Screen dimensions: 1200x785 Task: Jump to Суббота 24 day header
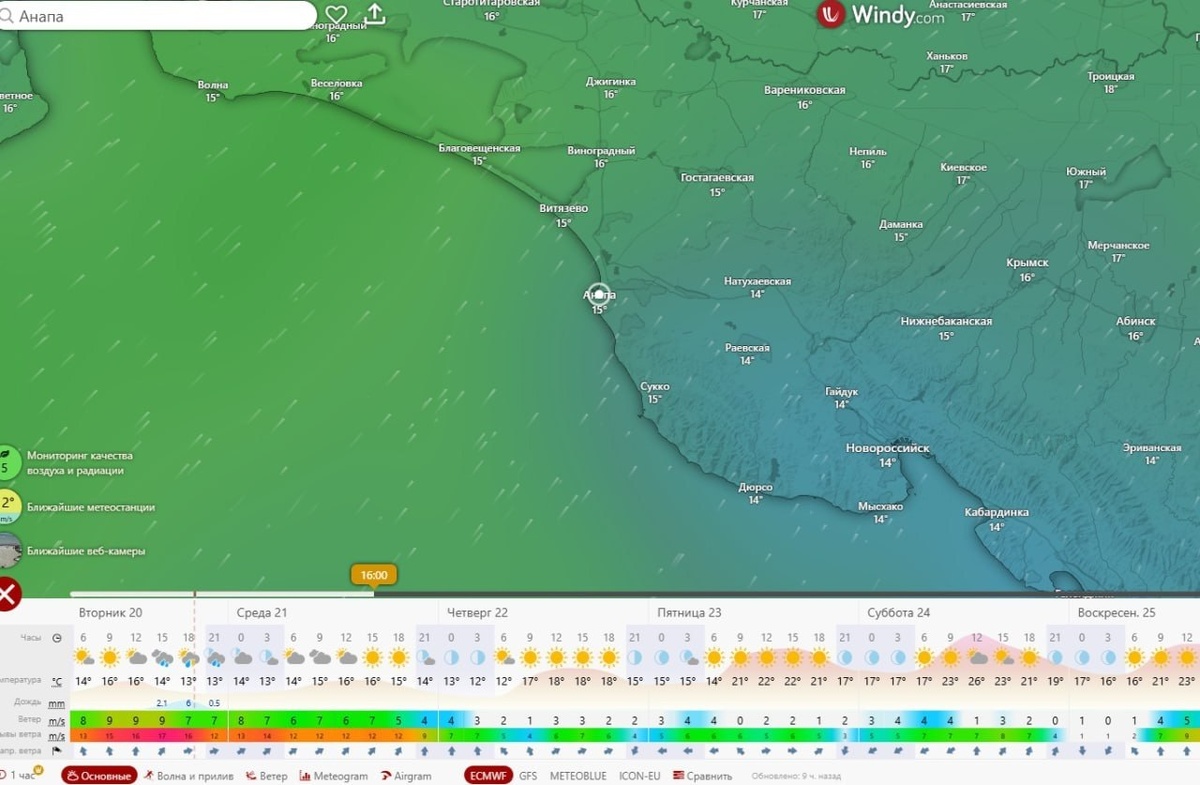(899, 612)
